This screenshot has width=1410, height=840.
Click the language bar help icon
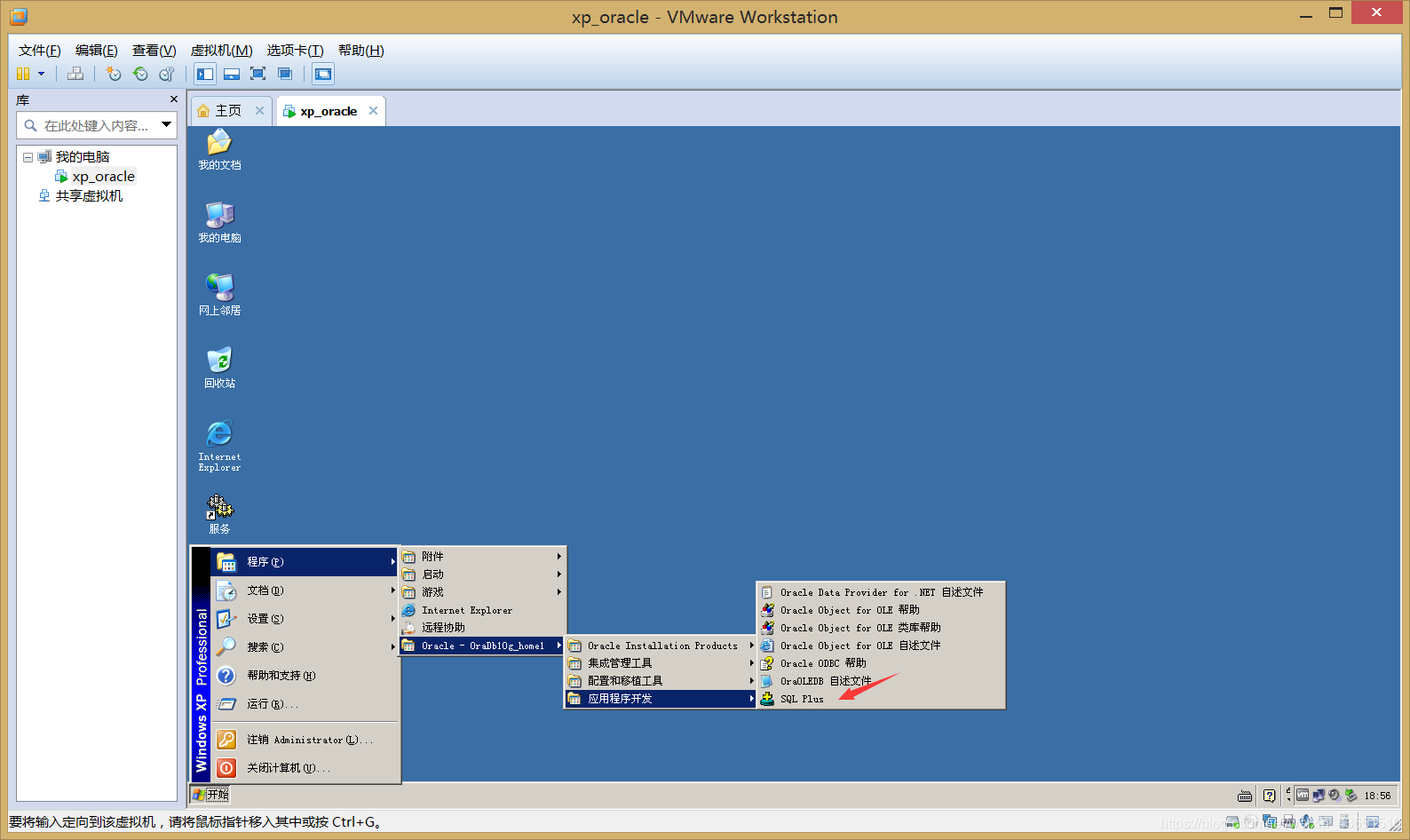[x=1270, y=796]
